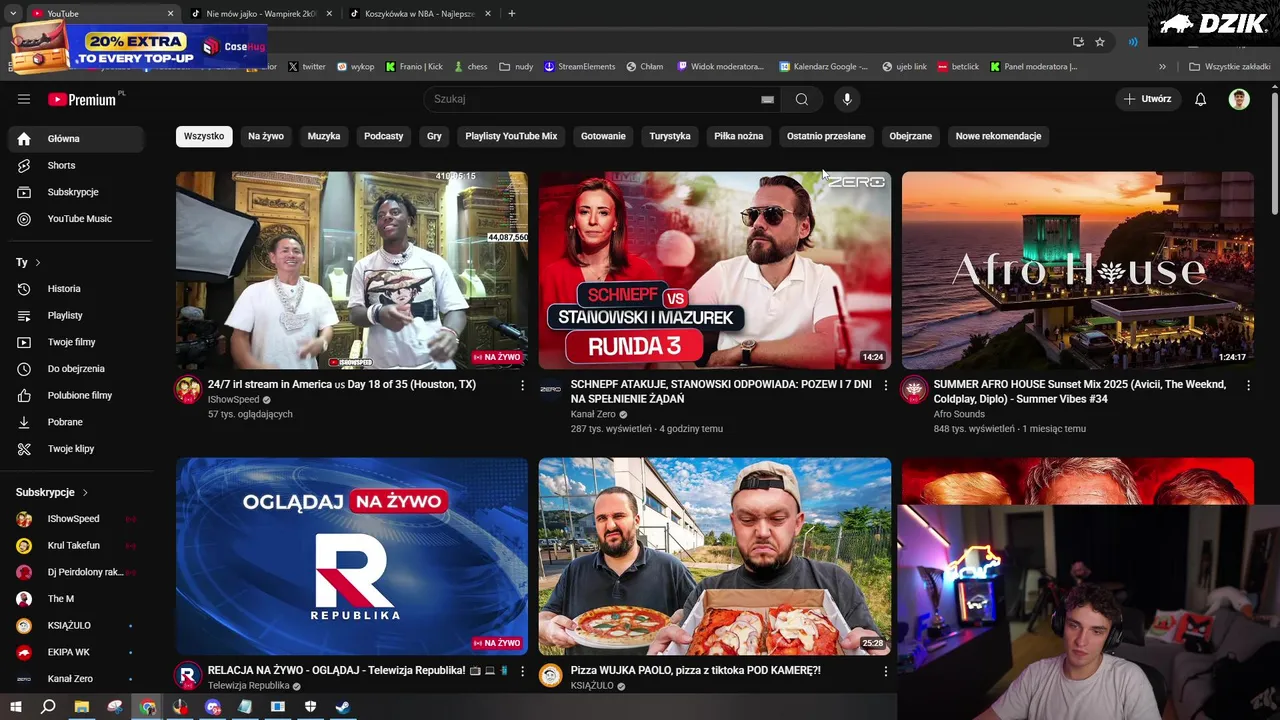Open options menu for Summer Afro House video
Screen dimensions: 1280x720
pyautogui.click(x=1248, y=385)
